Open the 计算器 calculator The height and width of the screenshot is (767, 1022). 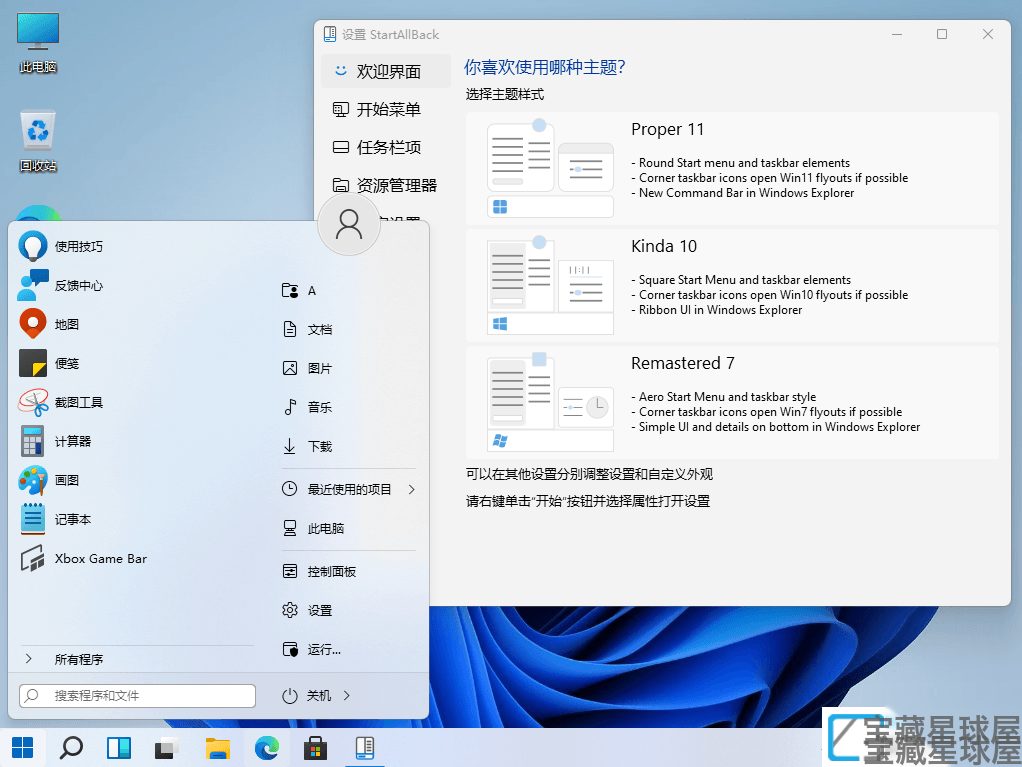(55, 441)
